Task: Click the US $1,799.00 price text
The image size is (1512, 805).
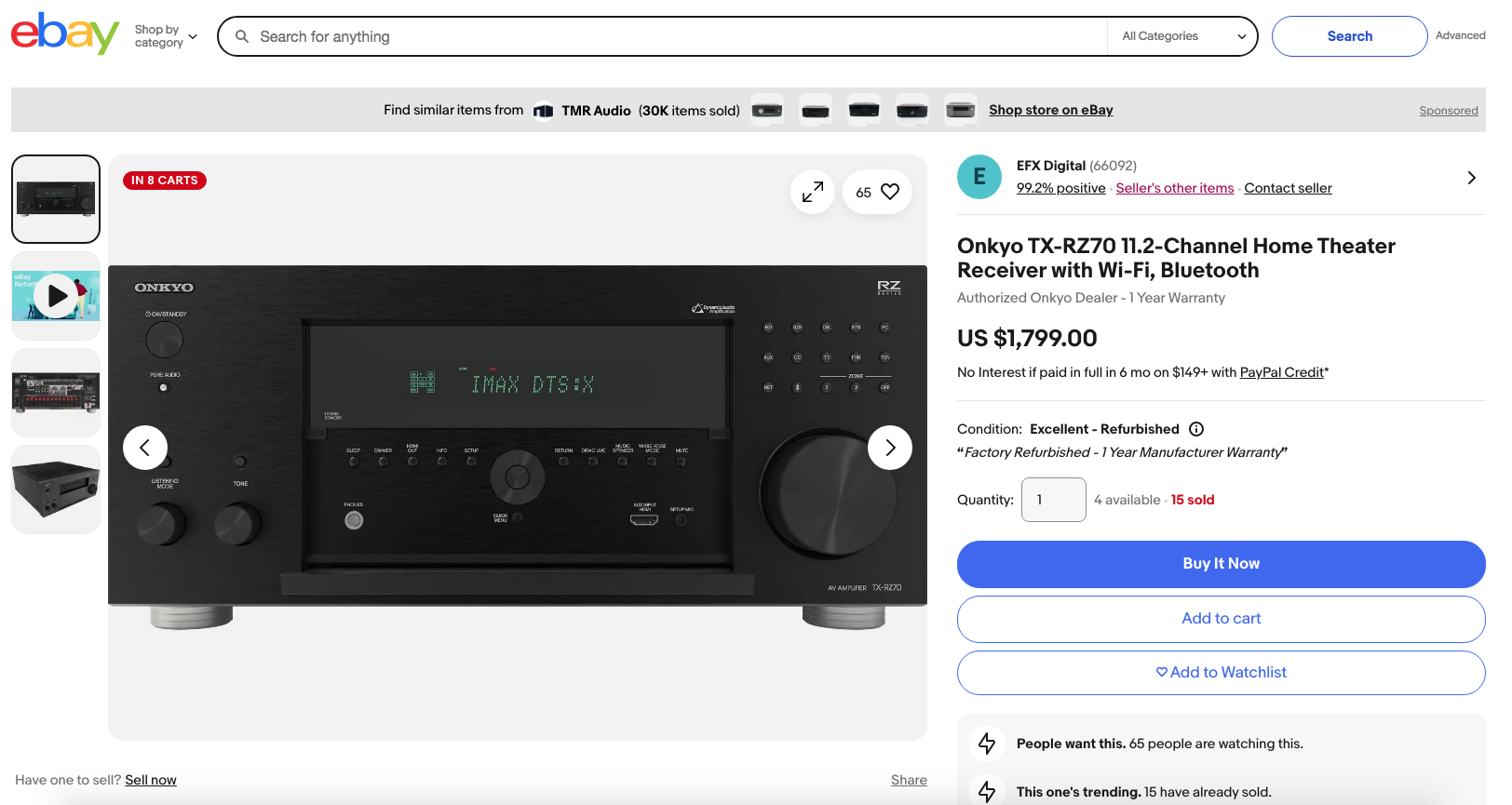Action: coord(1027,338)
